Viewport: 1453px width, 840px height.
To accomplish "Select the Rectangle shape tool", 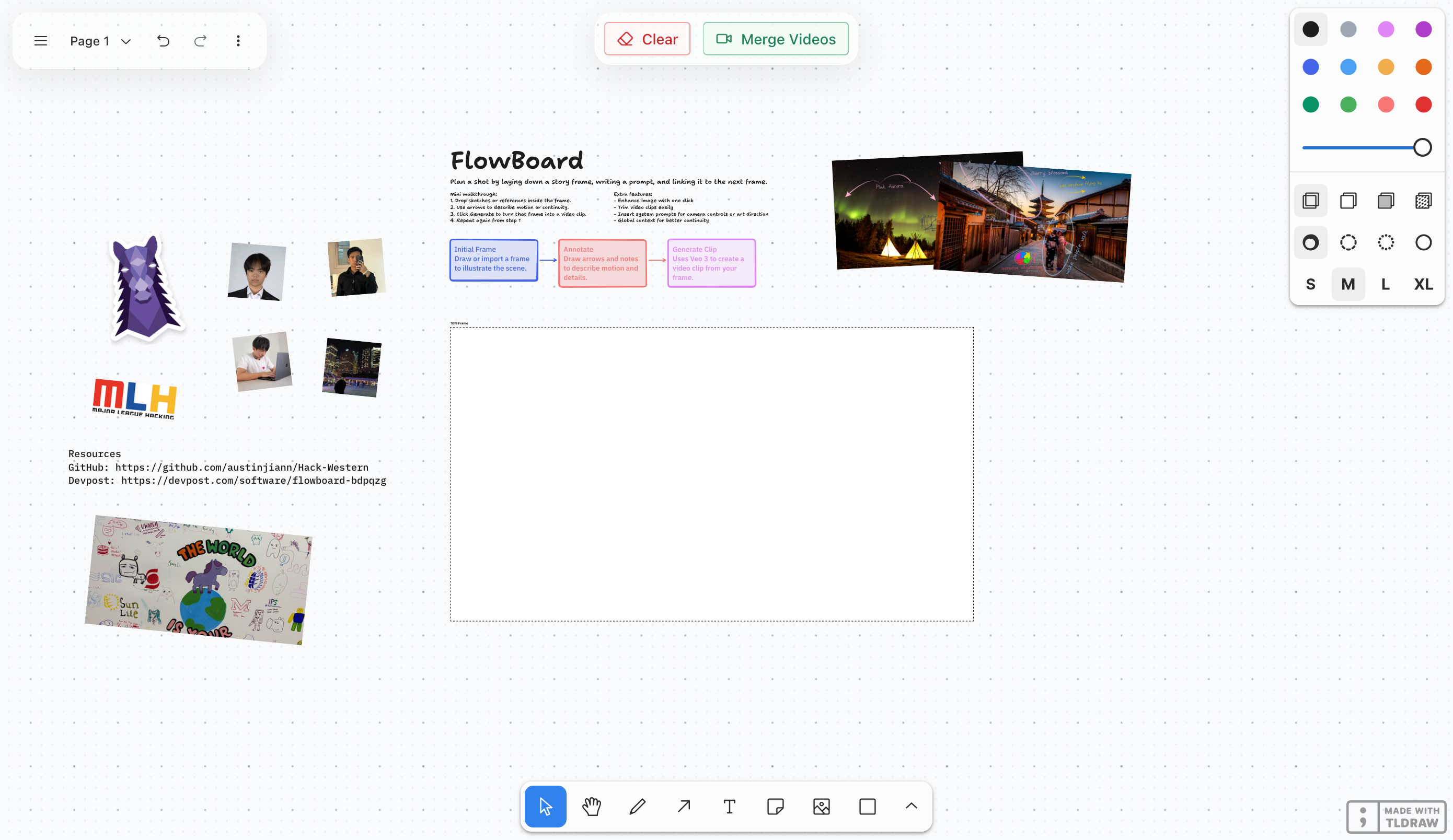I will 867,806.
